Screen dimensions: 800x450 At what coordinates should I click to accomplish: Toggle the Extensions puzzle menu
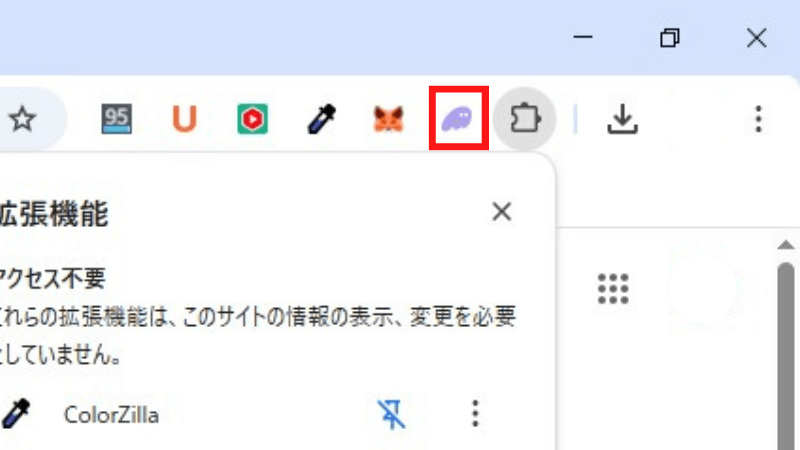click(525, 119)
